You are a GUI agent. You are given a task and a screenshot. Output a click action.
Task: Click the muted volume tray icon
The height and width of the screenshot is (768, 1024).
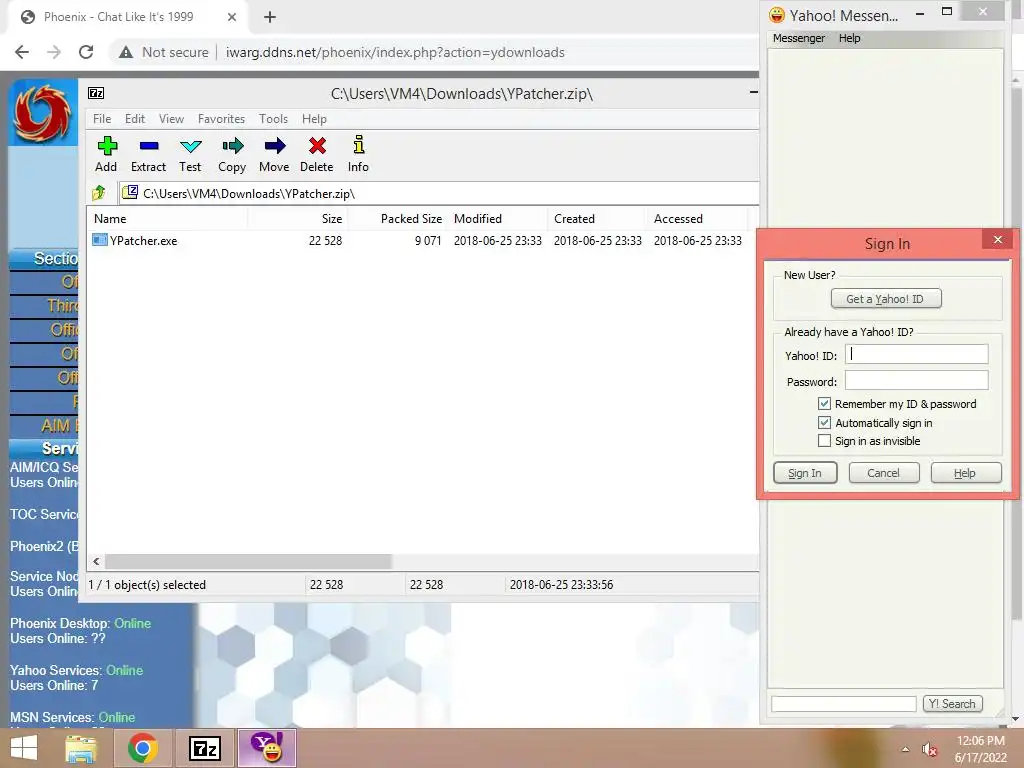click(929, 750)
